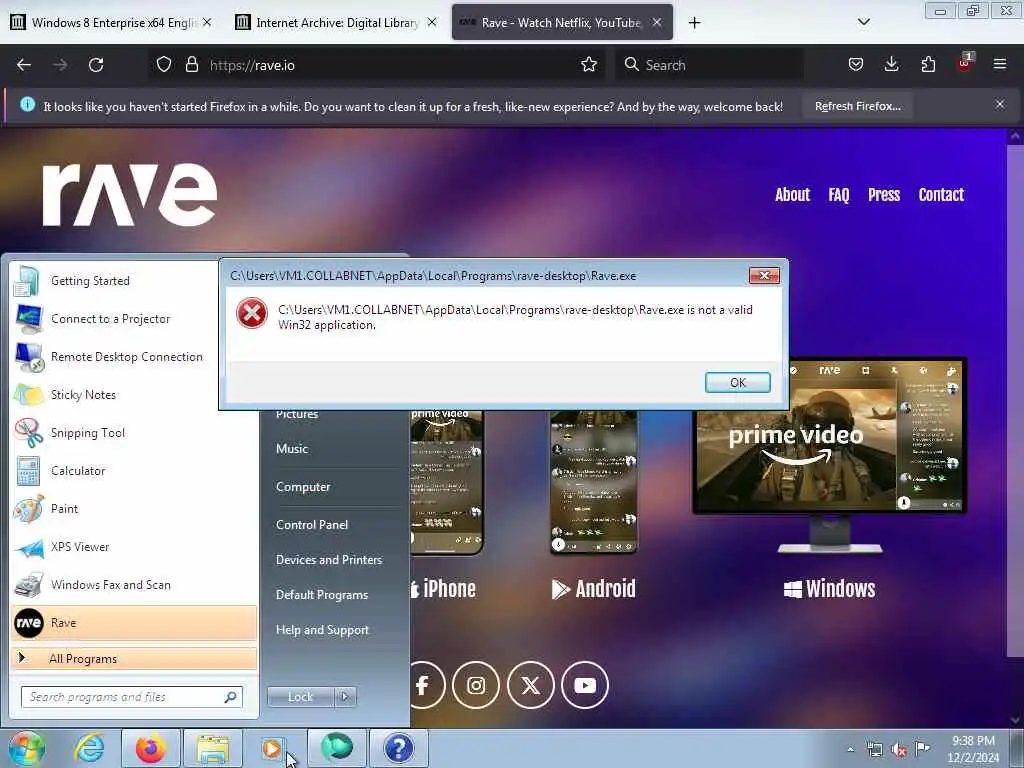Close the Internet Archive tab
Image resolution: width=1024 pixels, height=768 pixels.
pos(432,22)
